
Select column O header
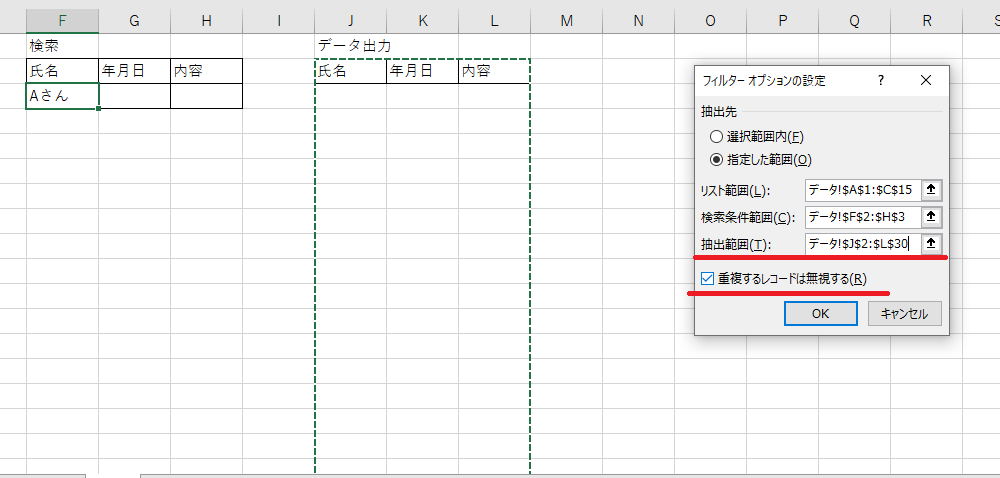click(710, 21)
